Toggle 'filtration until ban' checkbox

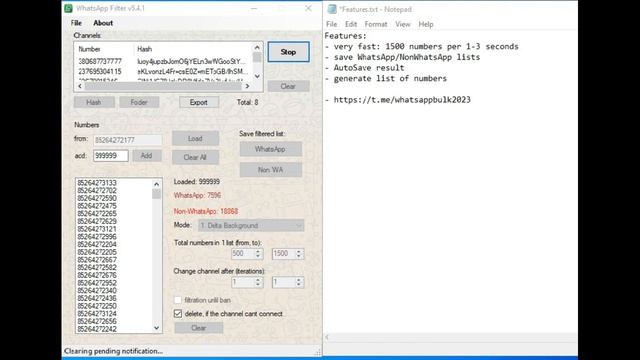pyautogui.click(x=178, y=300)
